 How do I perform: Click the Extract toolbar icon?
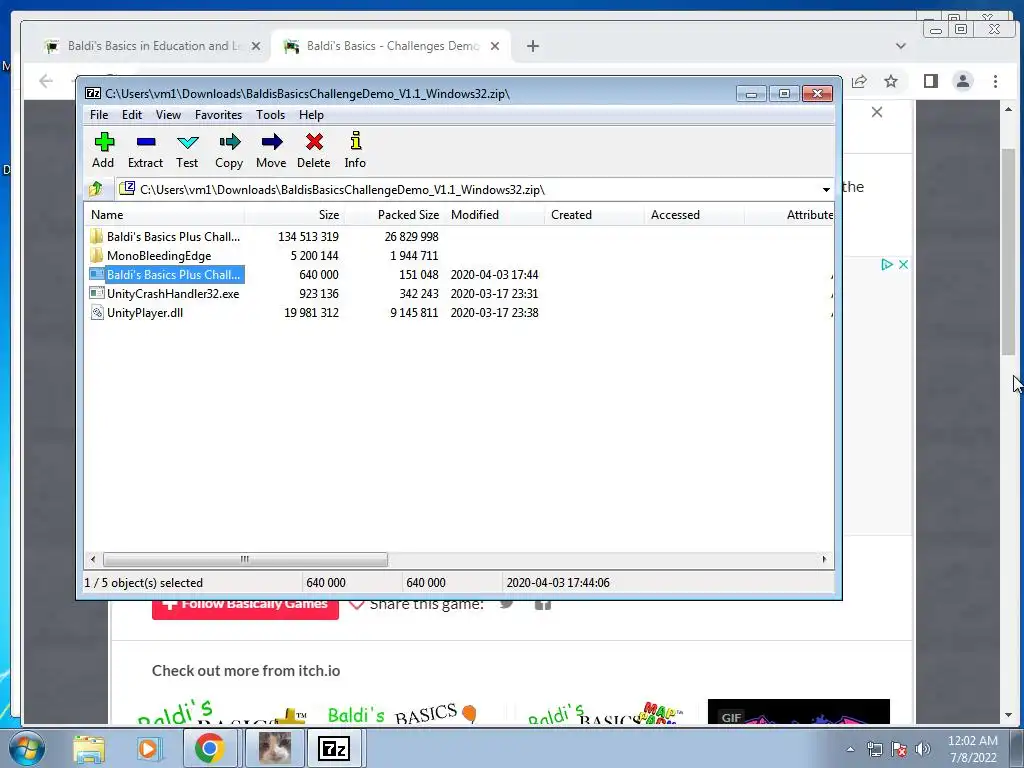(145, 150)
